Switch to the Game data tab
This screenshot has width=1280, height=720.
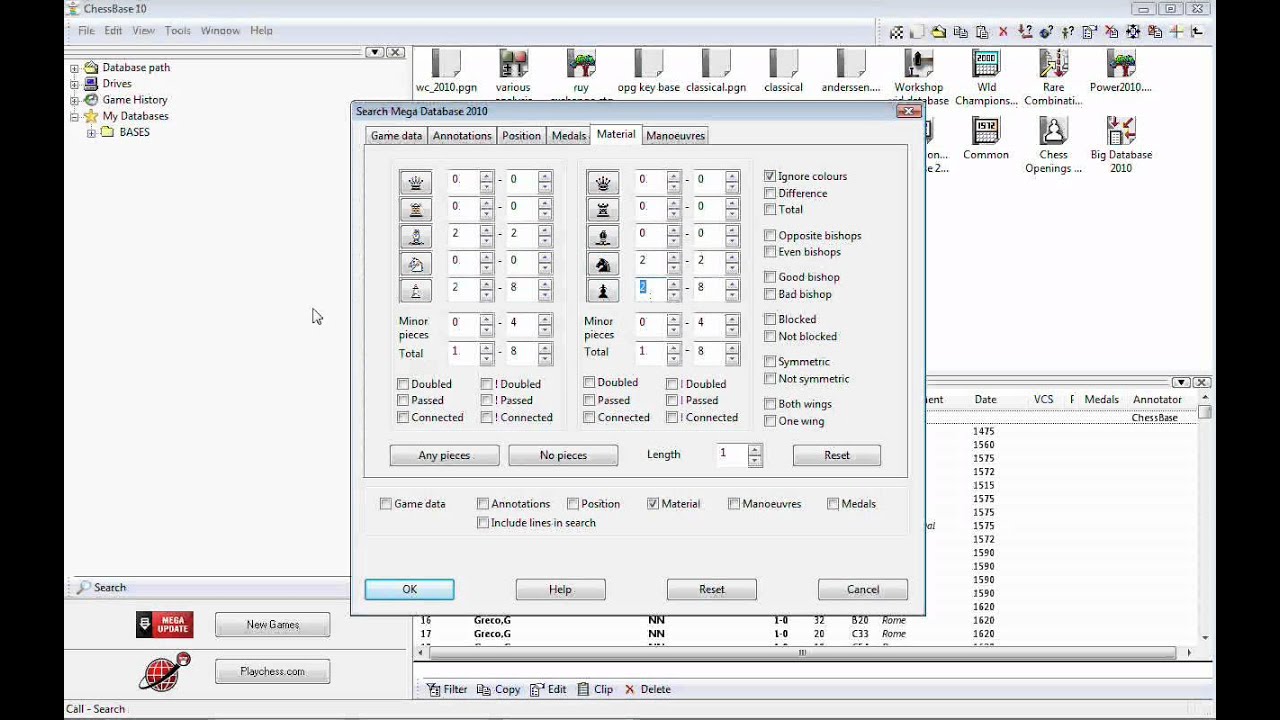coord(397,135)
